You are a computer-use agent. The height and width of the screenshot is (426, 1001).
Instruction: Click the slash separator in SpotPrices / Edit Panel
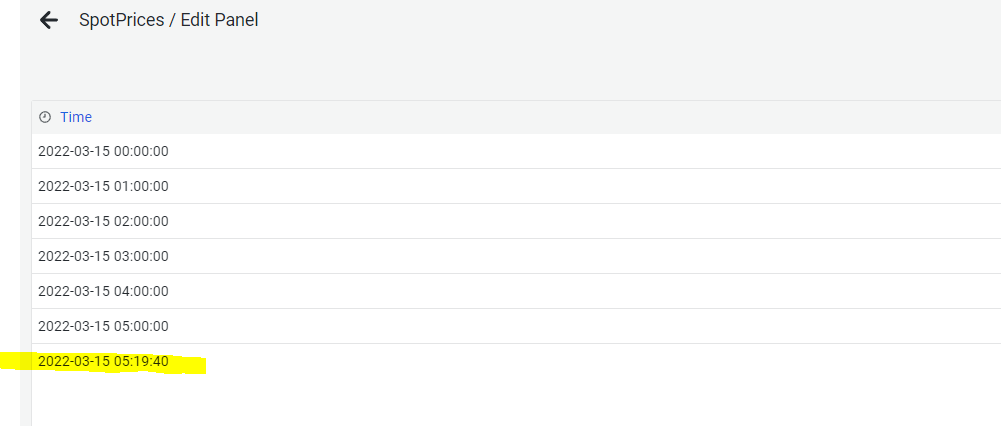coord(173,20)
